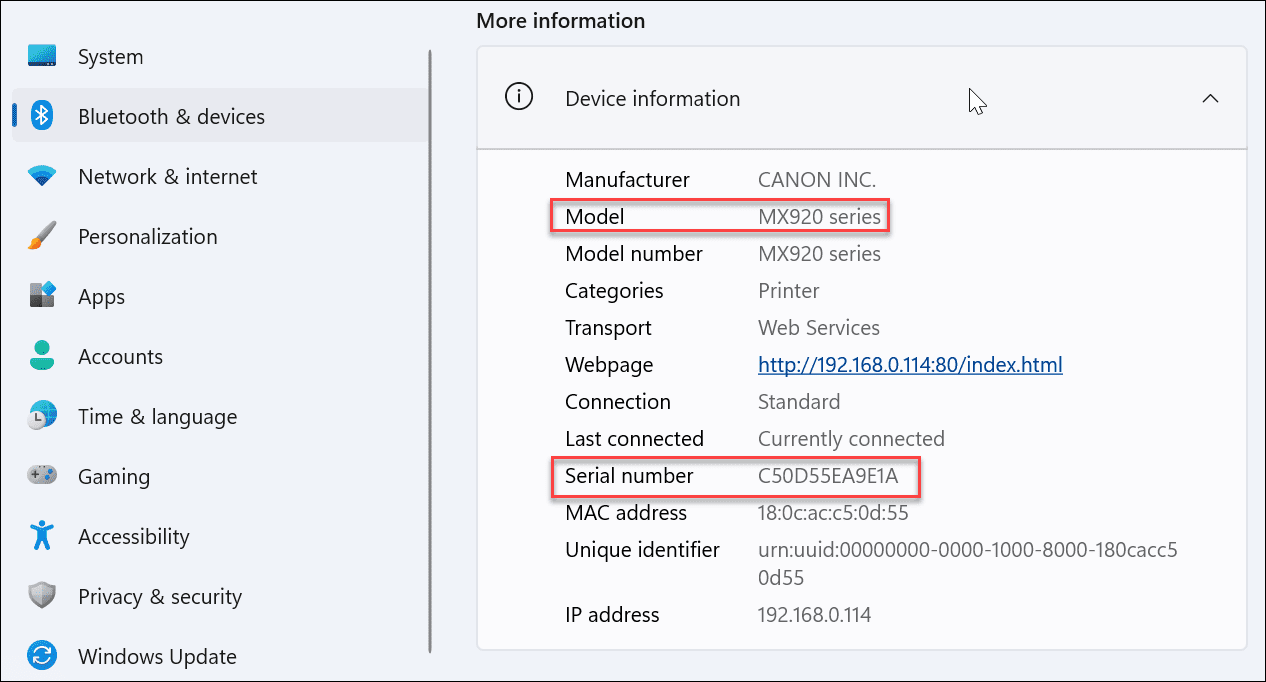This screenshot has height=682, width=1266.
Task: Click the CANON INC. manufacturer value
Action: pyautogui.click(x=816, y=179)
